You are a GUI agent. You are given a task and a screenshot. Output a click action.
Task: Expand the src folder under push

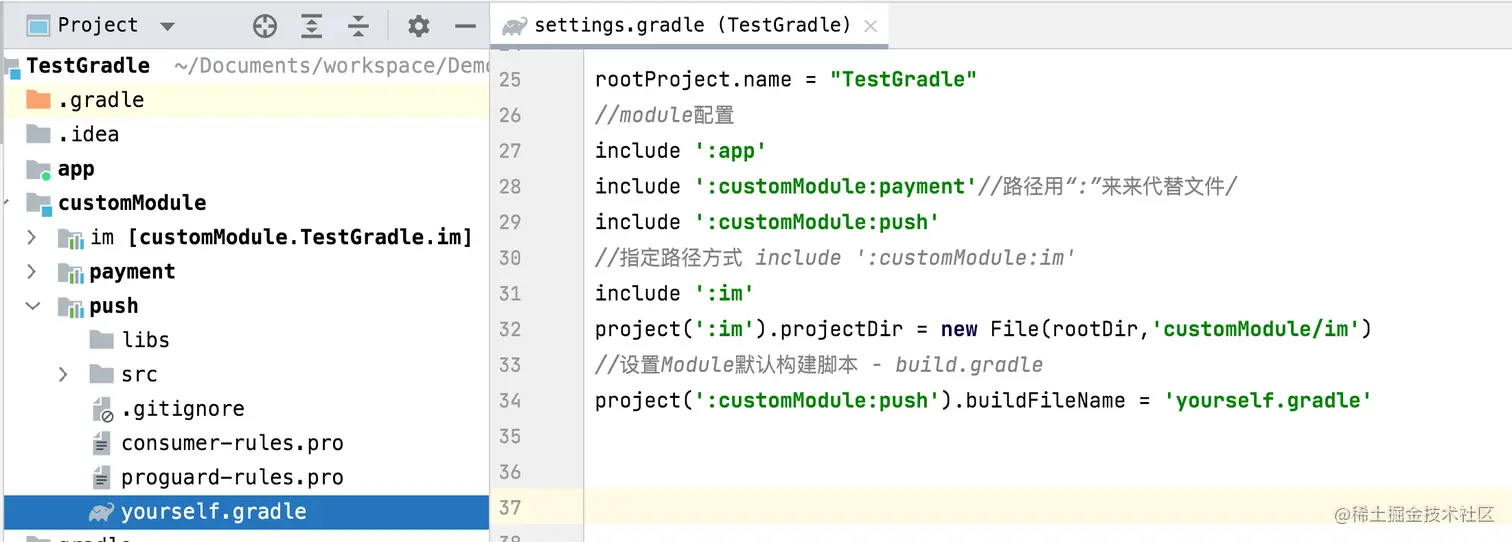click(63, 375)
